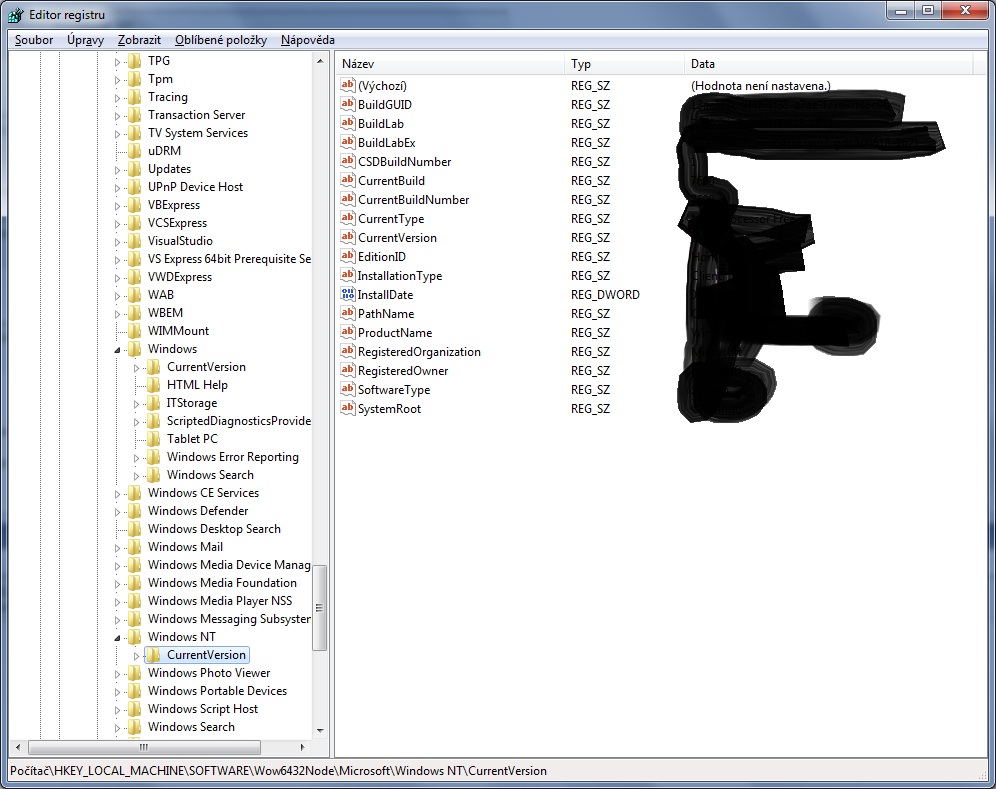
Task: Click the Tablet PC folder icon
Action: pyautogui.click(x=153, y=439)
